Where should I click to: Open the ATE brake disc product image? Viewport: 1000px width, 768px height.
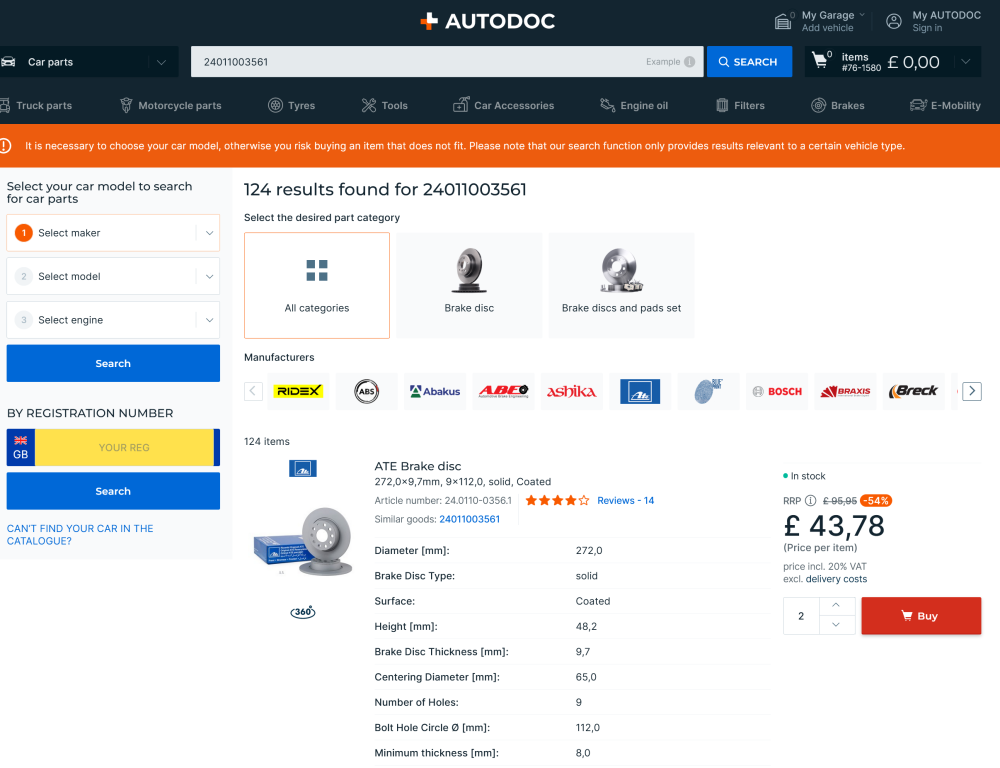303,541
